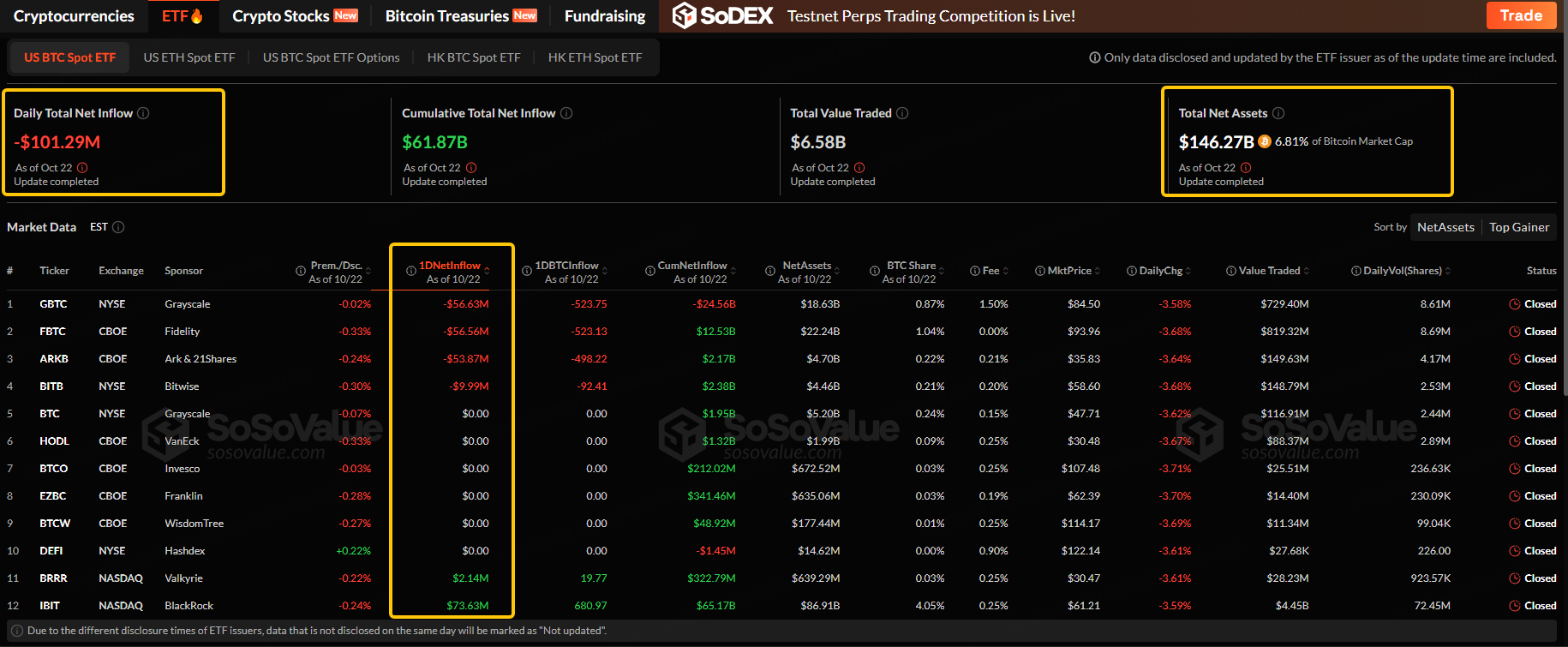Screen dimensions: 1568x647
Task: Sort the table by 1DNetInflow arrows
Action: coord(487,271)
